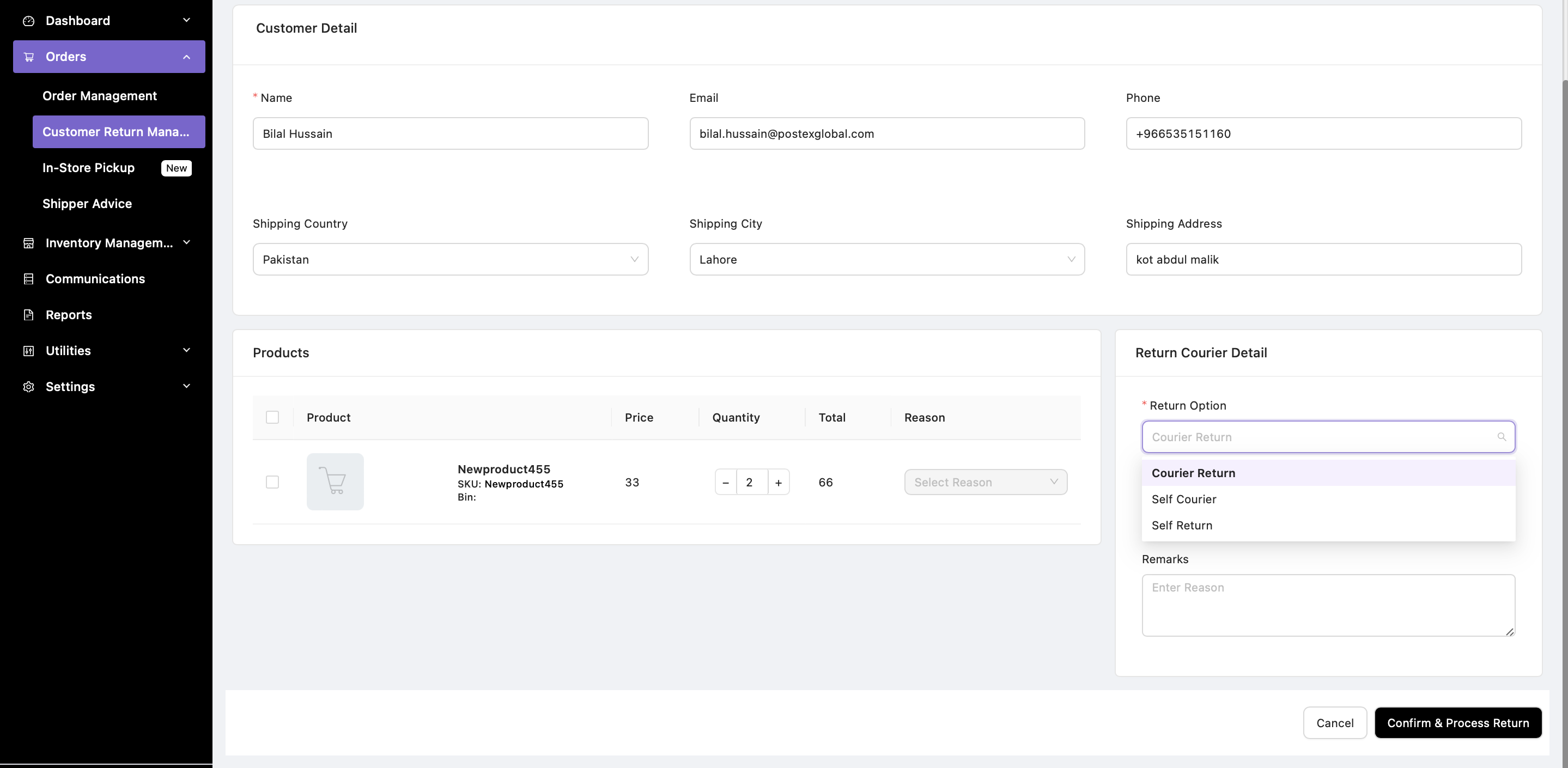
Task: Open the Shipping Country dropdown
Action: [451, 259]
